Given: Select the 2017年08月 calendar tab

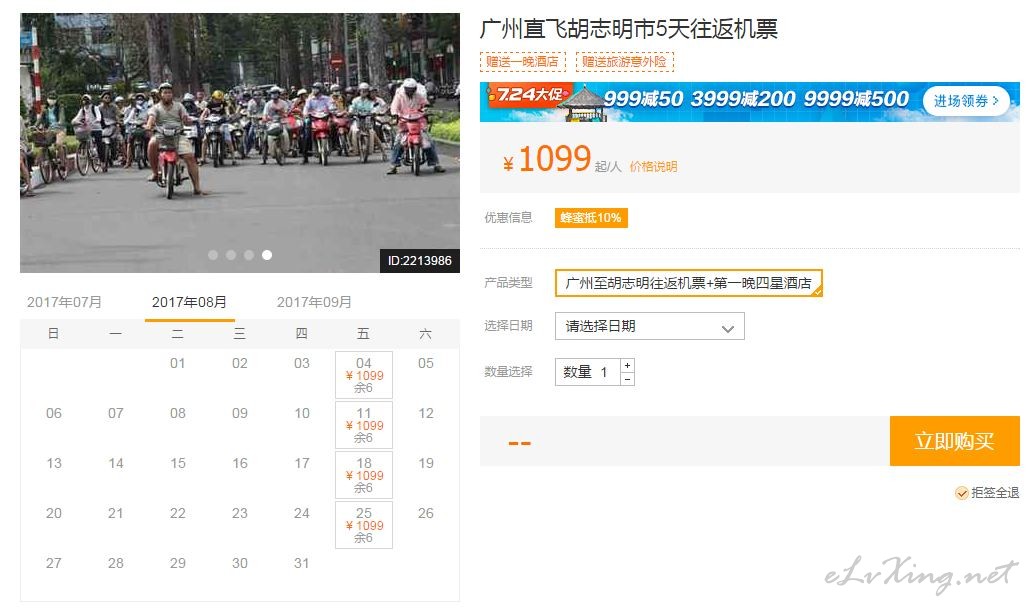Looking at the screenshot, I should pos(190,302).
